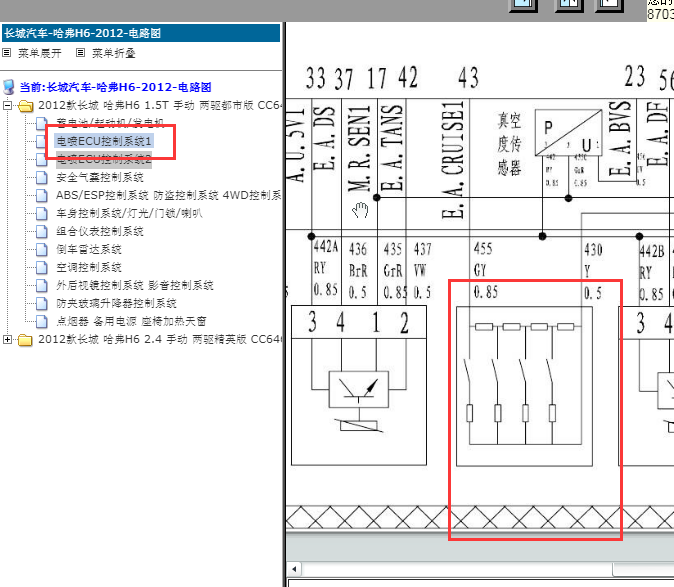Click page icon beside 电喷ECU控制系统2
674x587 pixels.
coord(42,159)
